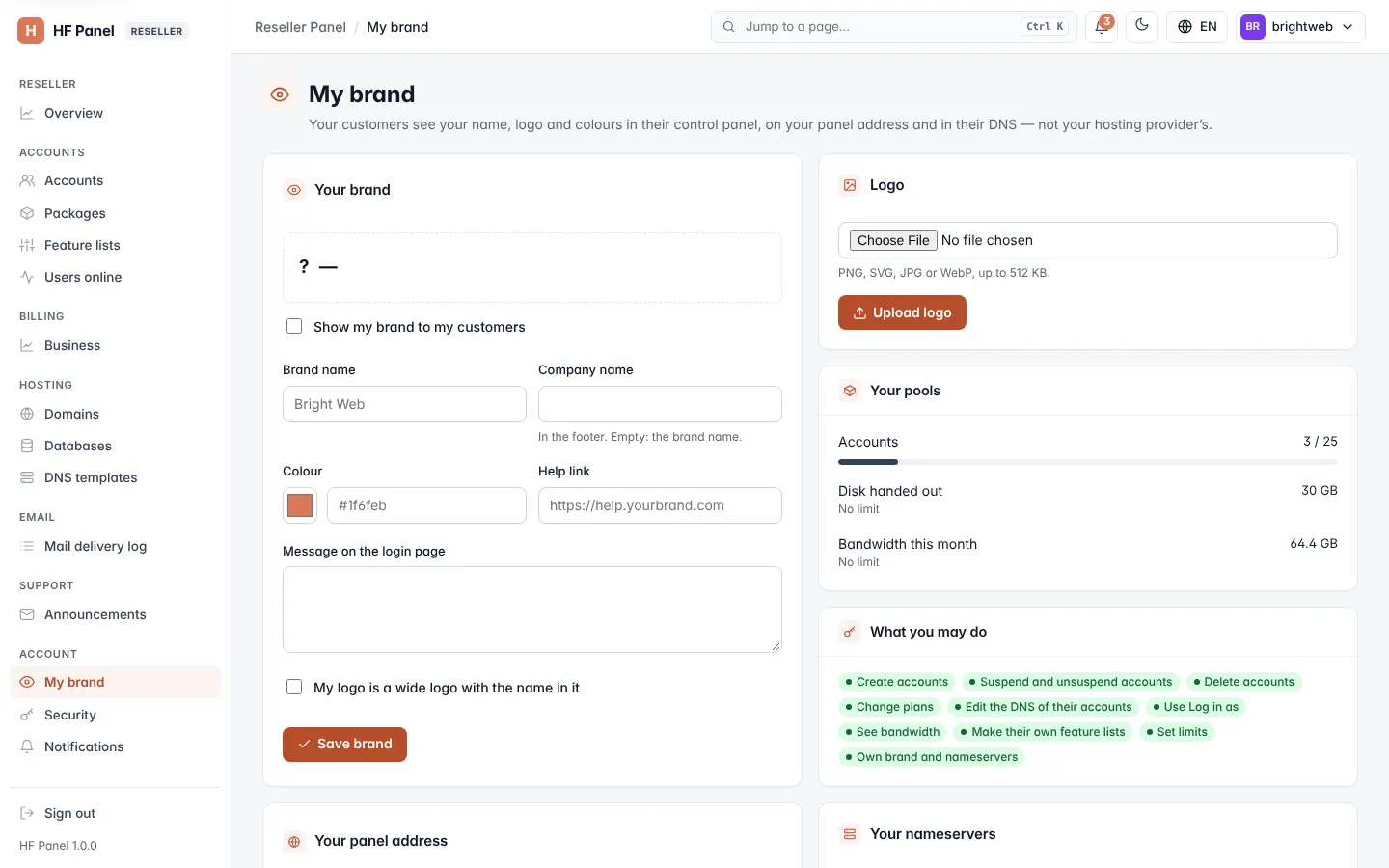
Task: Click the Accounts people icon in sidebar
Action: tap(27, 180)
